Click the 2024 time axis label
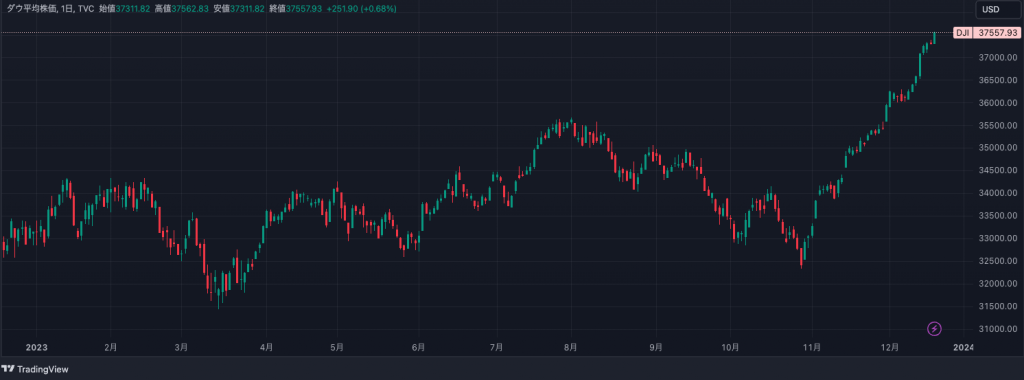Screen dimensions: 1024x380 (963, 347)
